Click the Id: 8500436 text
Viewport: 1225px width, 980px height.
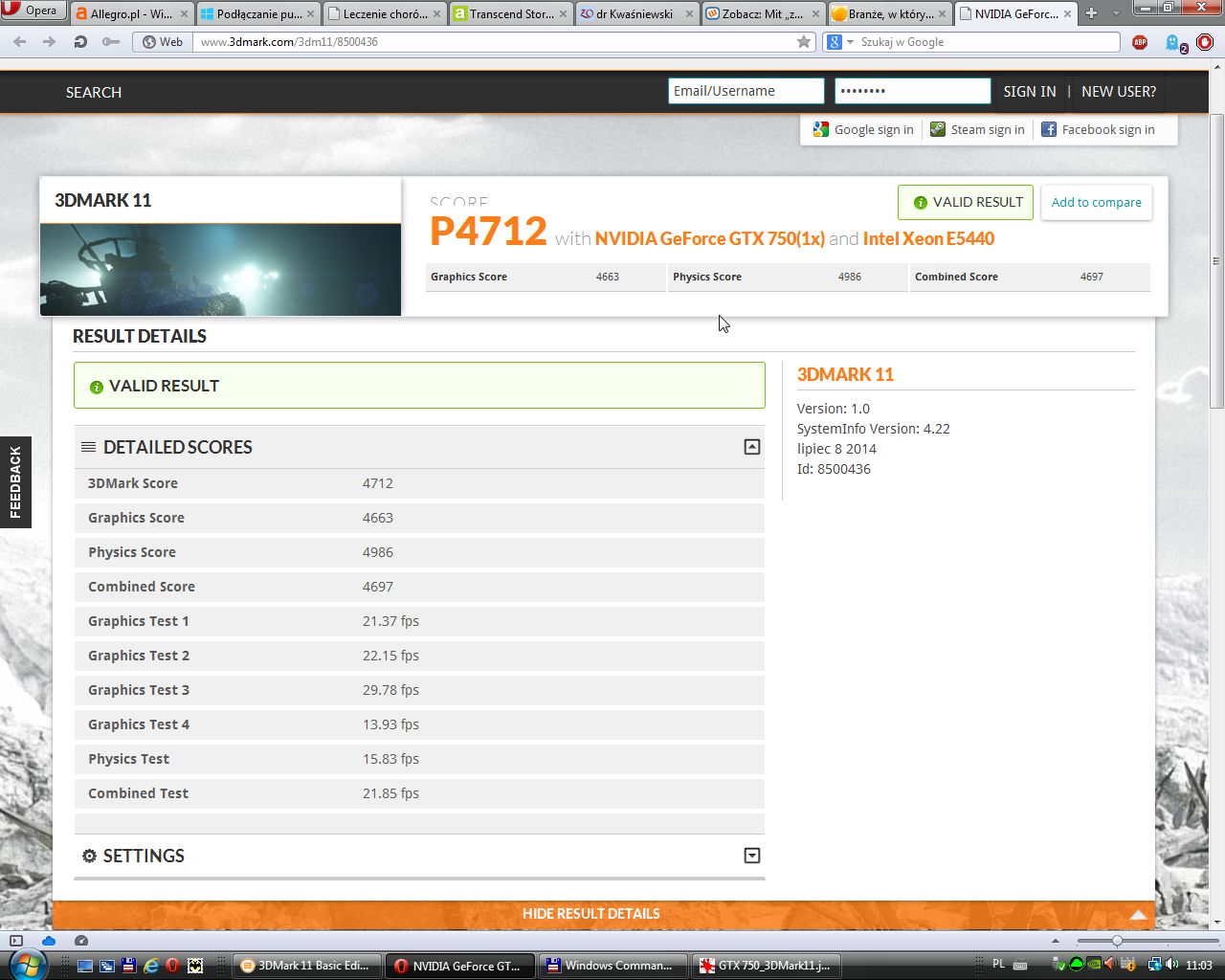834,469
